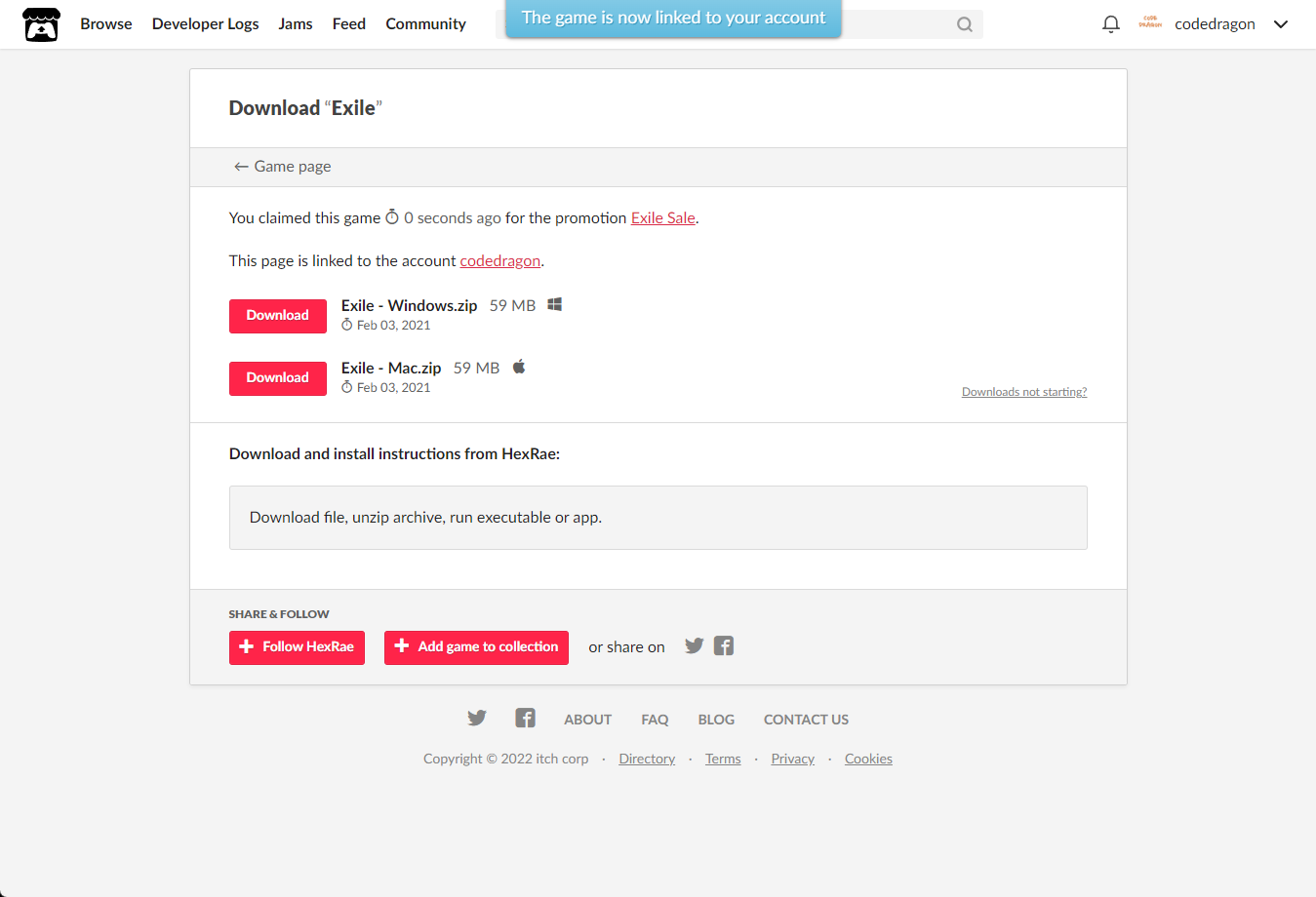Add game to collection
1316x897 pixels.
point(476,647)
